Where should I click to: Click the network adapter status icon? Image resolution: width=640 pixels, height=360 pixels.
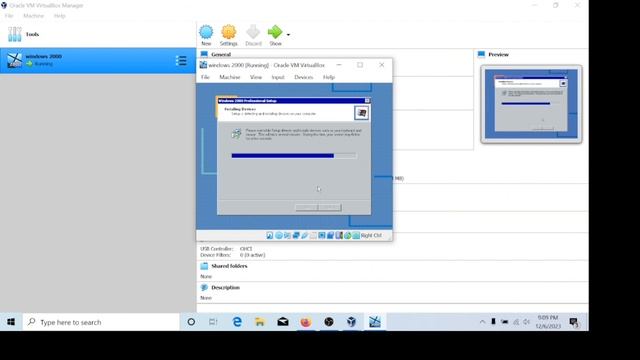click(x=296, y=236)
